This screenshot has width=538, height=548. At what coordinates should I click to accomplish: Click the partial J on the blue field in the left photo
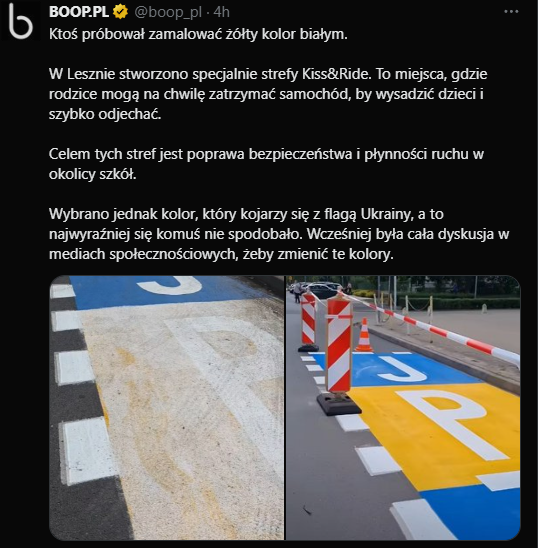point(169,284)
